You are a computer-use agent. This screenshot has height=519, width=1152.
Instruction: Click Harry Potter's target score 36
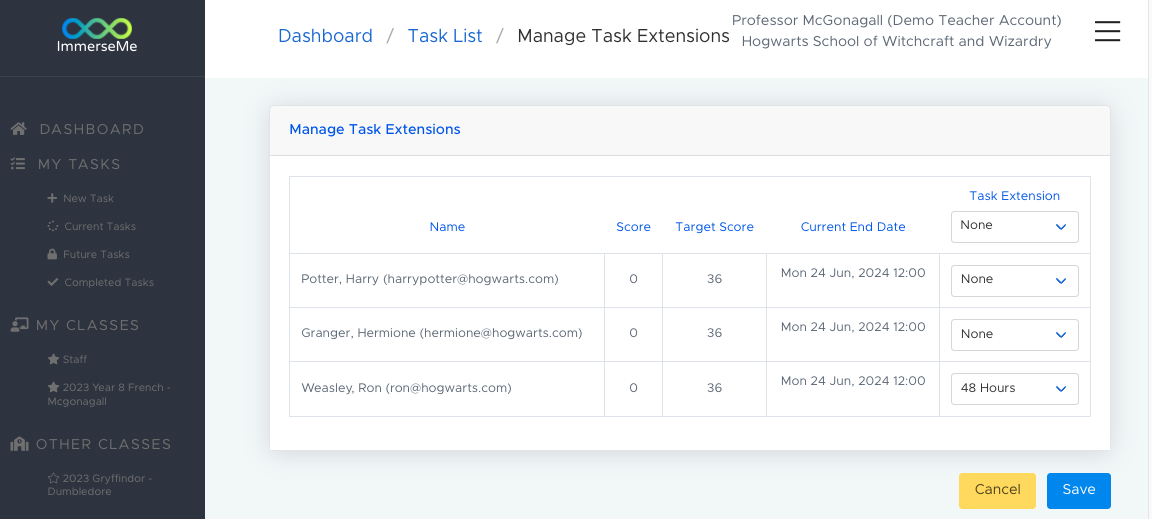click(x=715, y=279)
